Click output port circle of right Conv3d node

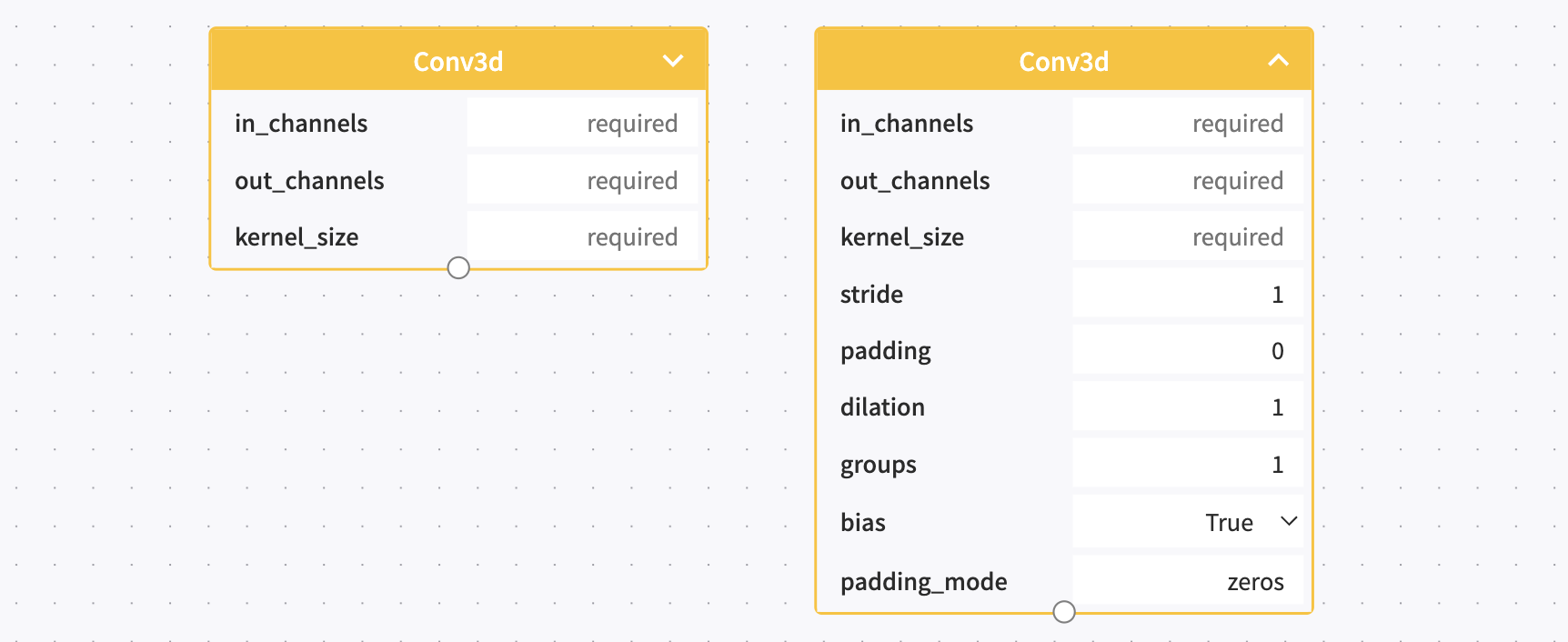pos(1064,612)
